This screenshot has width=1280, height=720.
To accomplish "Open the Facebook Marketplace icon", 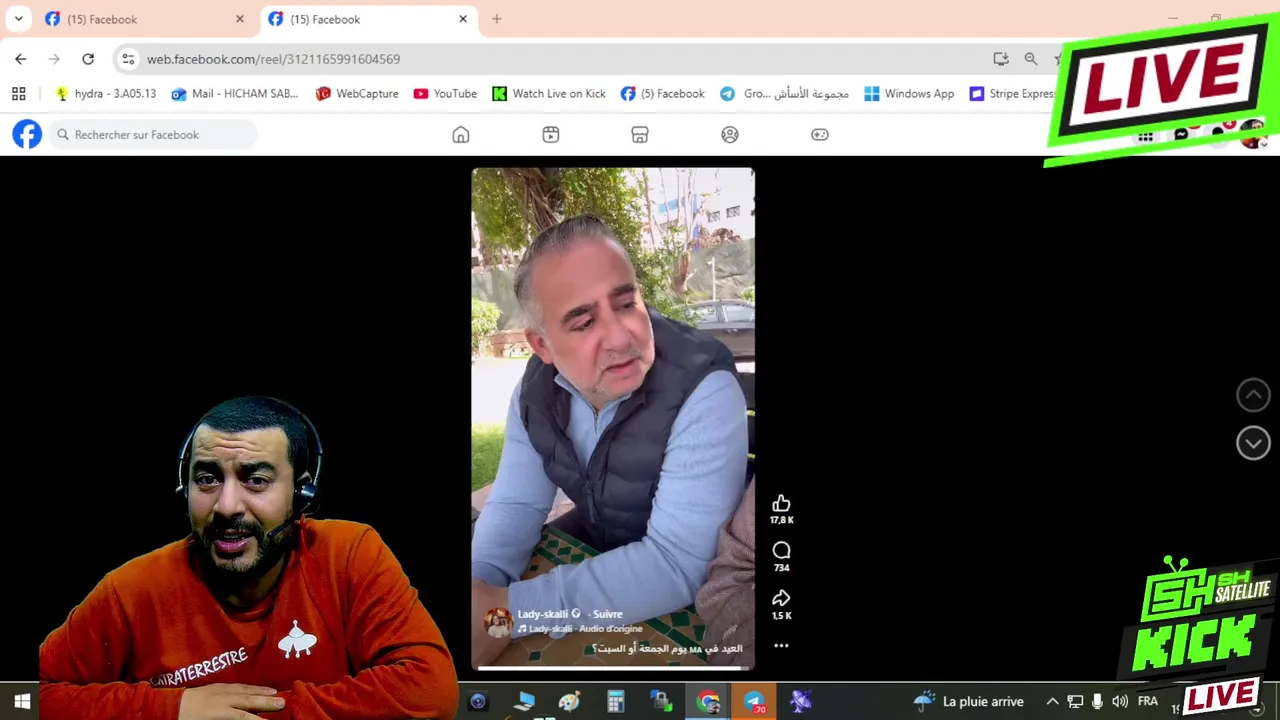I will tap(640, 134).
